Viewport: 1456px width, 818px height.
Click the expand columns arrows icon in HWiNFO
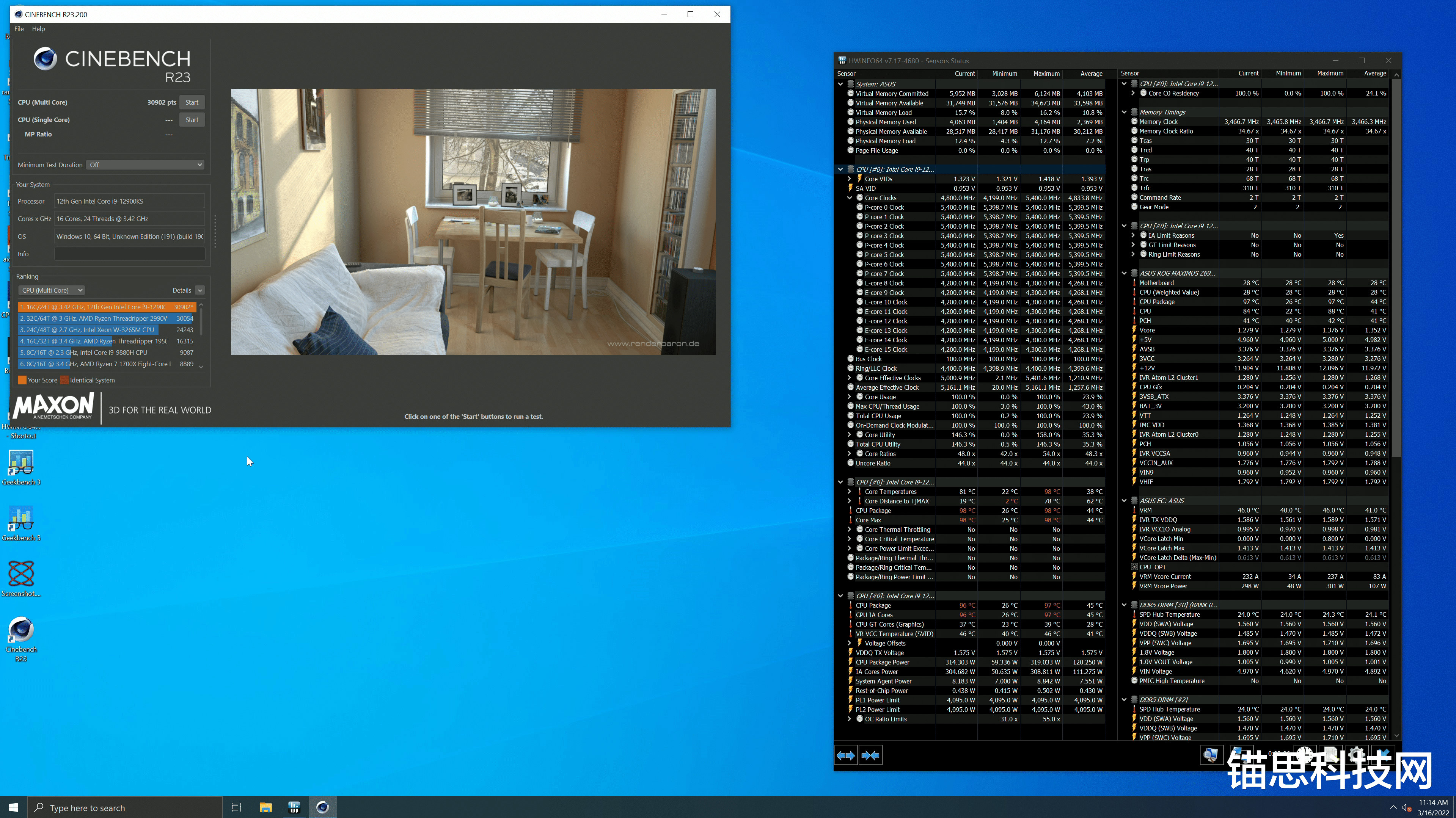pos(845,755)
